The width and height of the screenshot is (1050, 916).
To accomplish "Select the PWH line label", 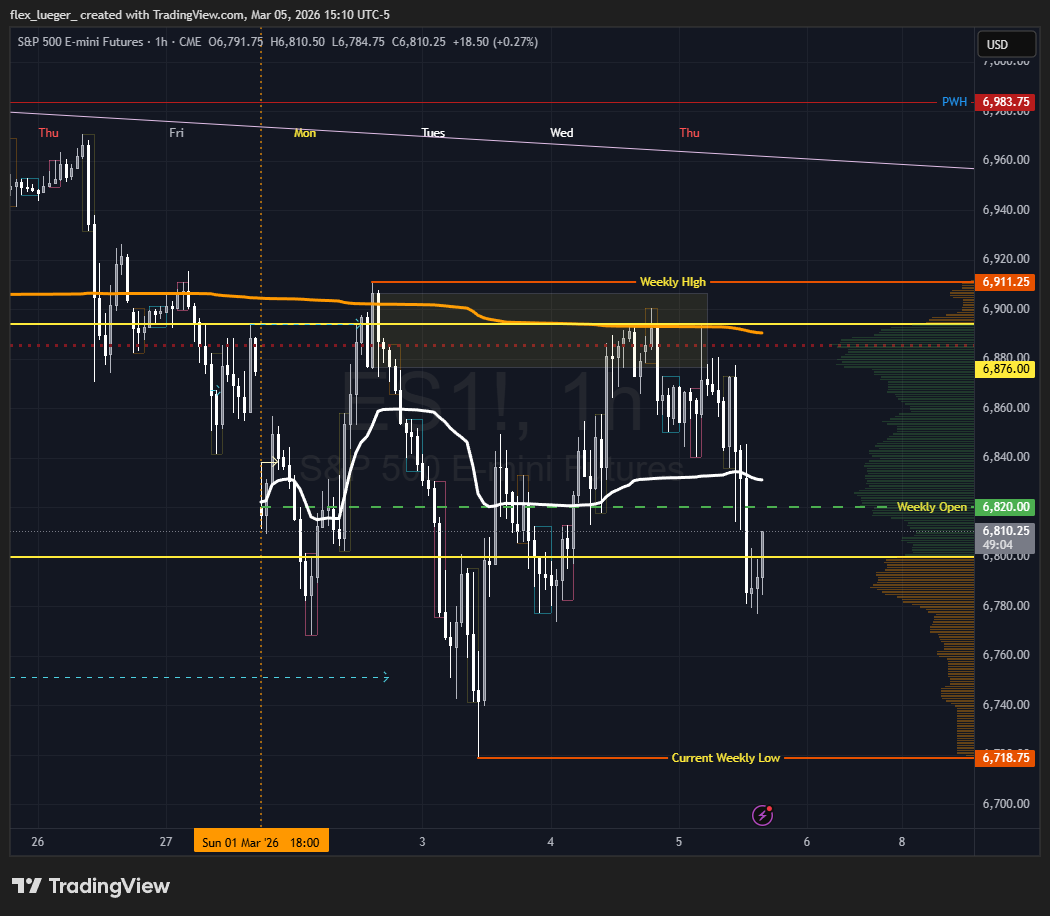I will pyautogui.click(x=954, y=102).
